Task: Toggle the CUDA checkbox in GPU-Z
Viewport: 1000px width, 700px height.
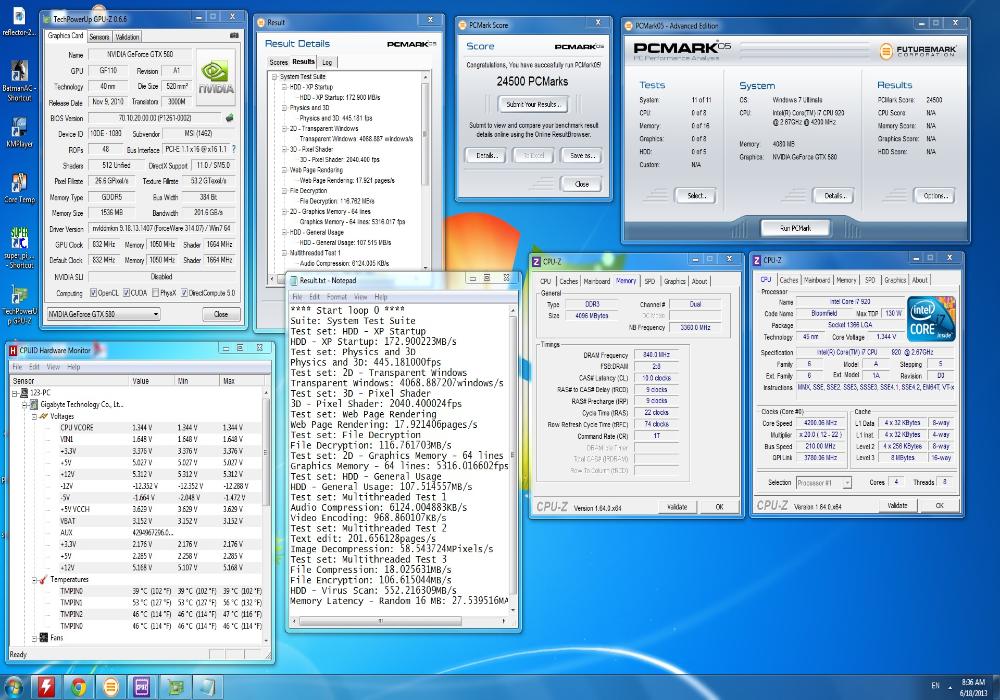Action: (126, 293)
